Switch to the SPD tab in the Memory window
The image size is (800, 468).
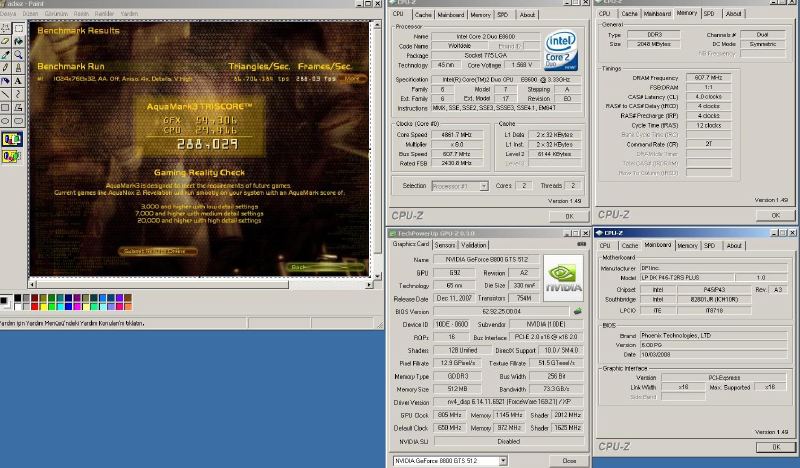click(708, 14)
